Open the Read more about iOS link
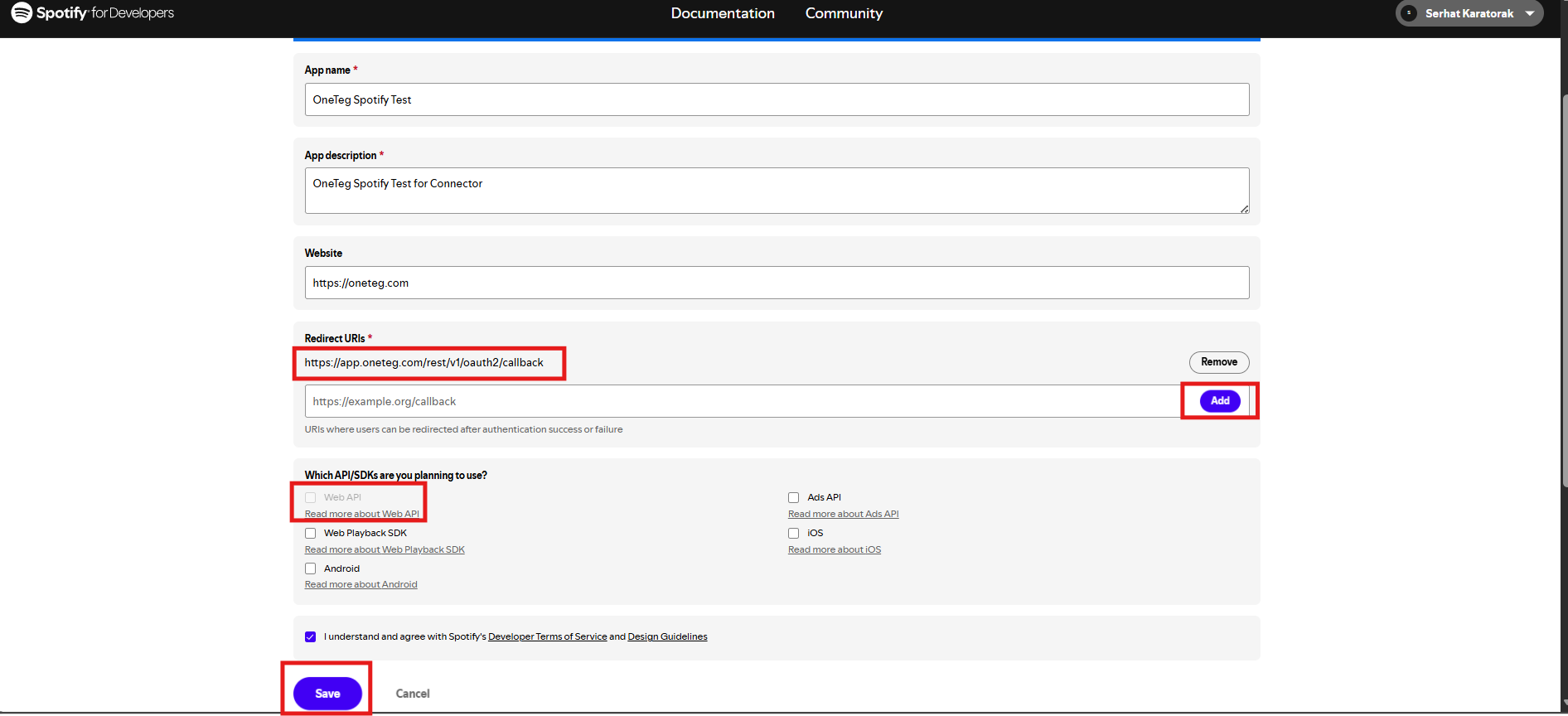Screen dimensions: 1568x716 835,549
